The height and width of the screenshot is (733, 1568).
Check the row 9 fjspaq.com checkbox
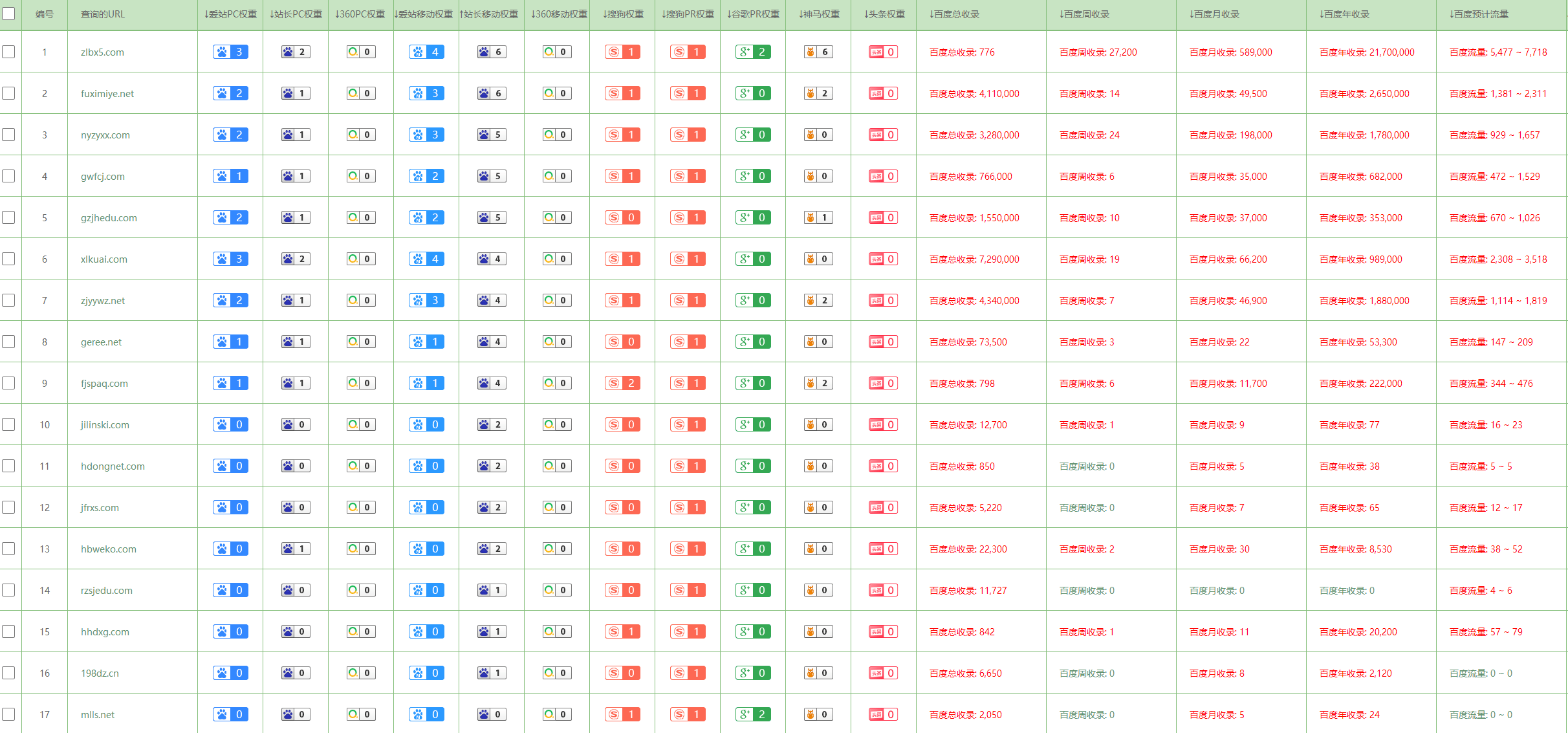tap(8, 383)
